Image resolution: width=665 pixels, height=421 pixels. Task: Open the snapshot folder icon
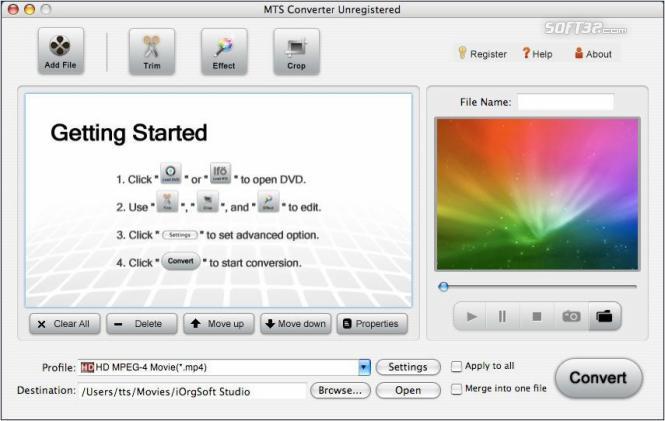tap(604, 316)
